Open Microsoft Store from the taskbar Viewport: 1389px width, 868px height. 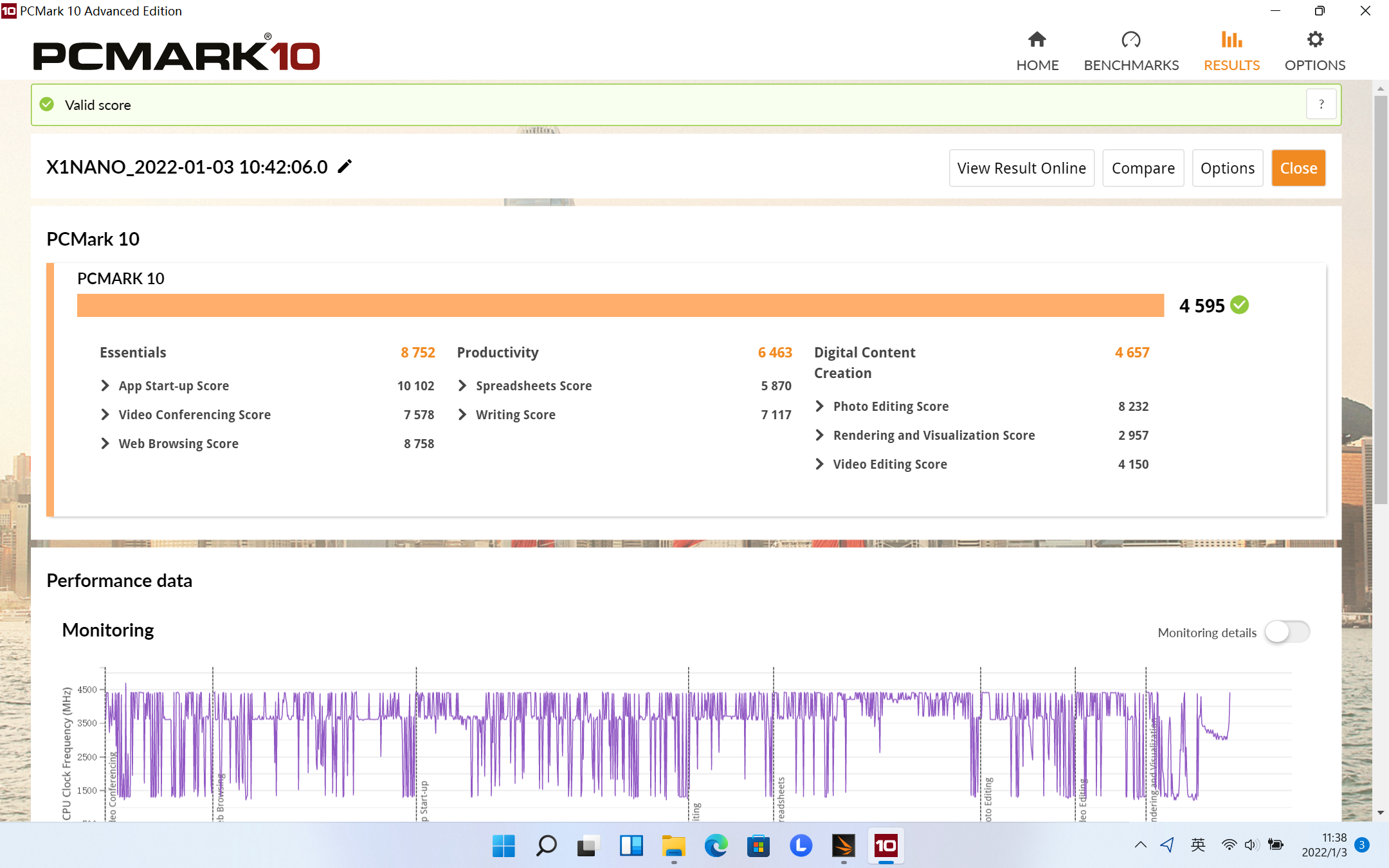(758, 845)
